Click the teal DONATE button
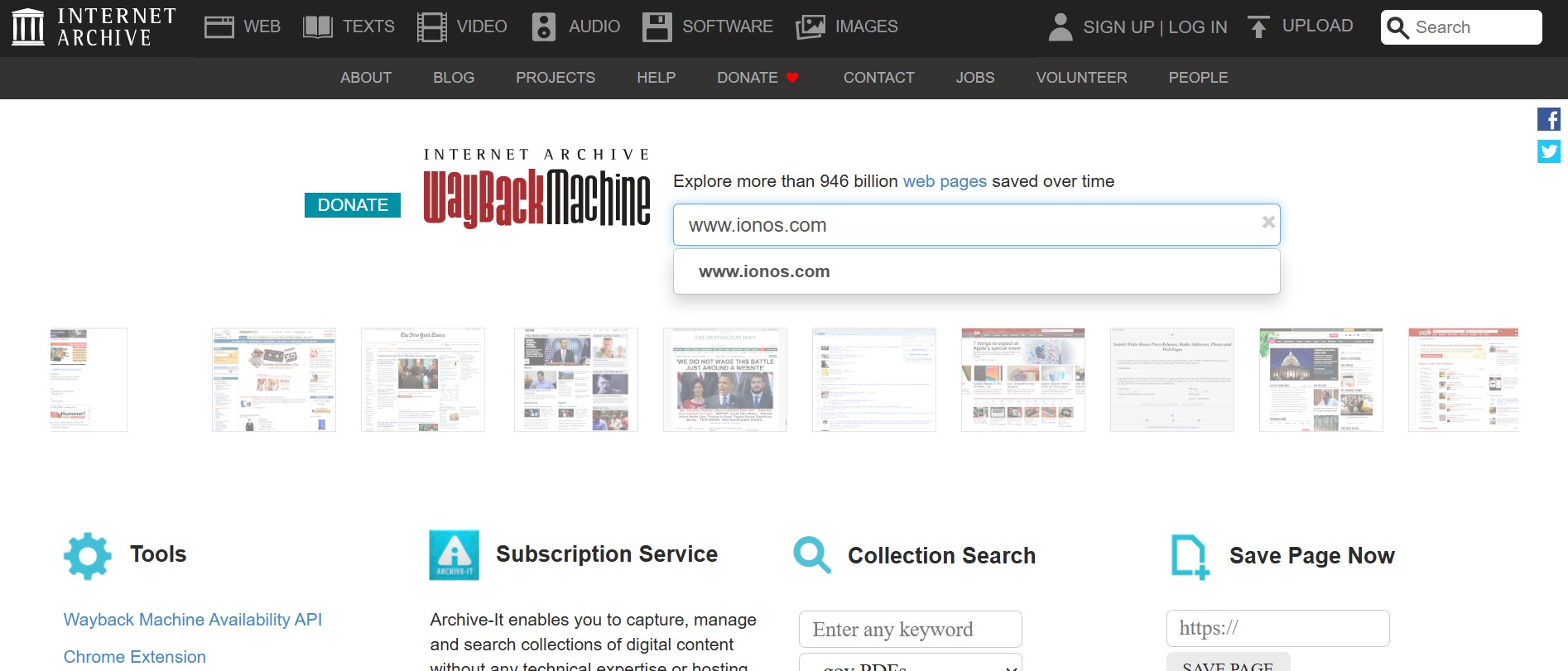1568x671 pixels. click(x=353, y=205)
